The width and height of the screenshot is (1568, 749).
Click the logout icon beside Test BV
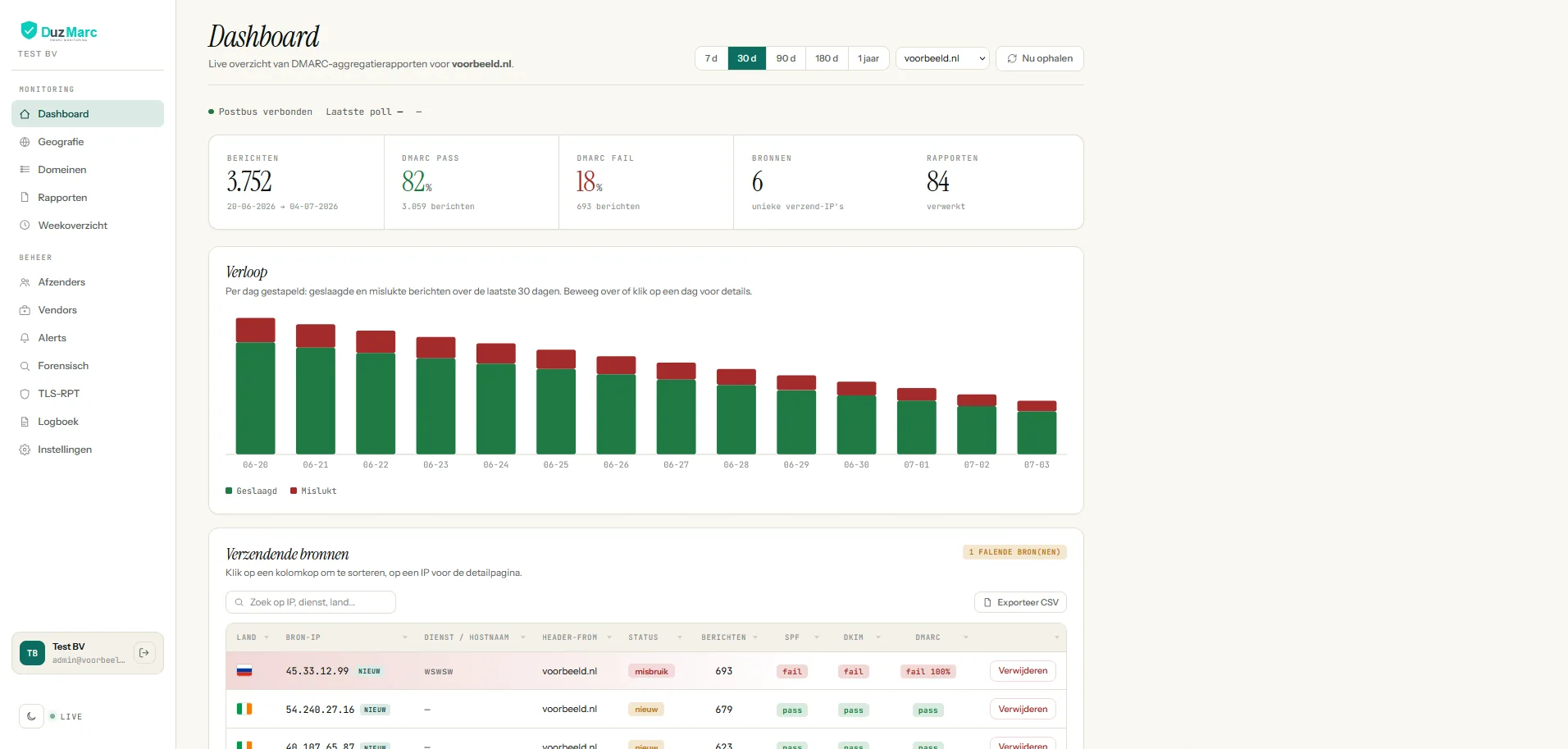(x=144, y=653)
